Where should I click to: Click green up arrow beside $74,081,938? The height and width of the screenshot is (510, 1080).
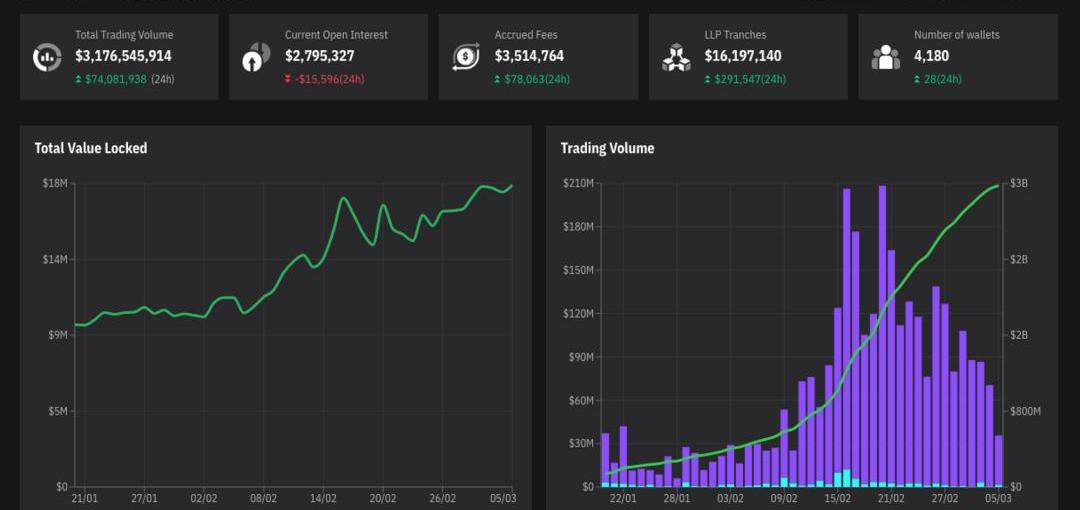click(79, 79)
